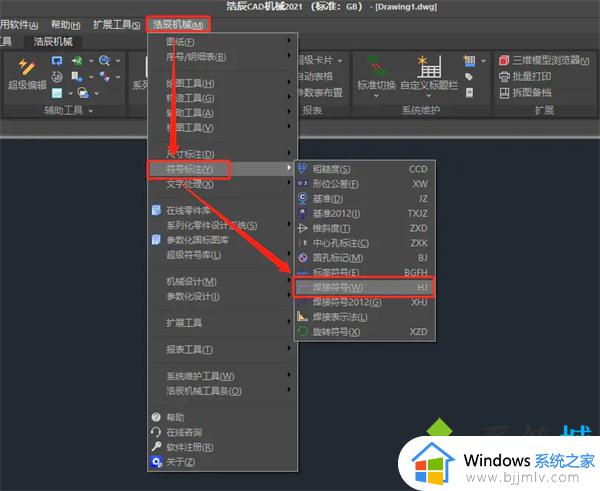Viewport: 600px width, 491px height.
Task: Click the 浩辰机械(M) menu bar item
Action: point(178,25)
